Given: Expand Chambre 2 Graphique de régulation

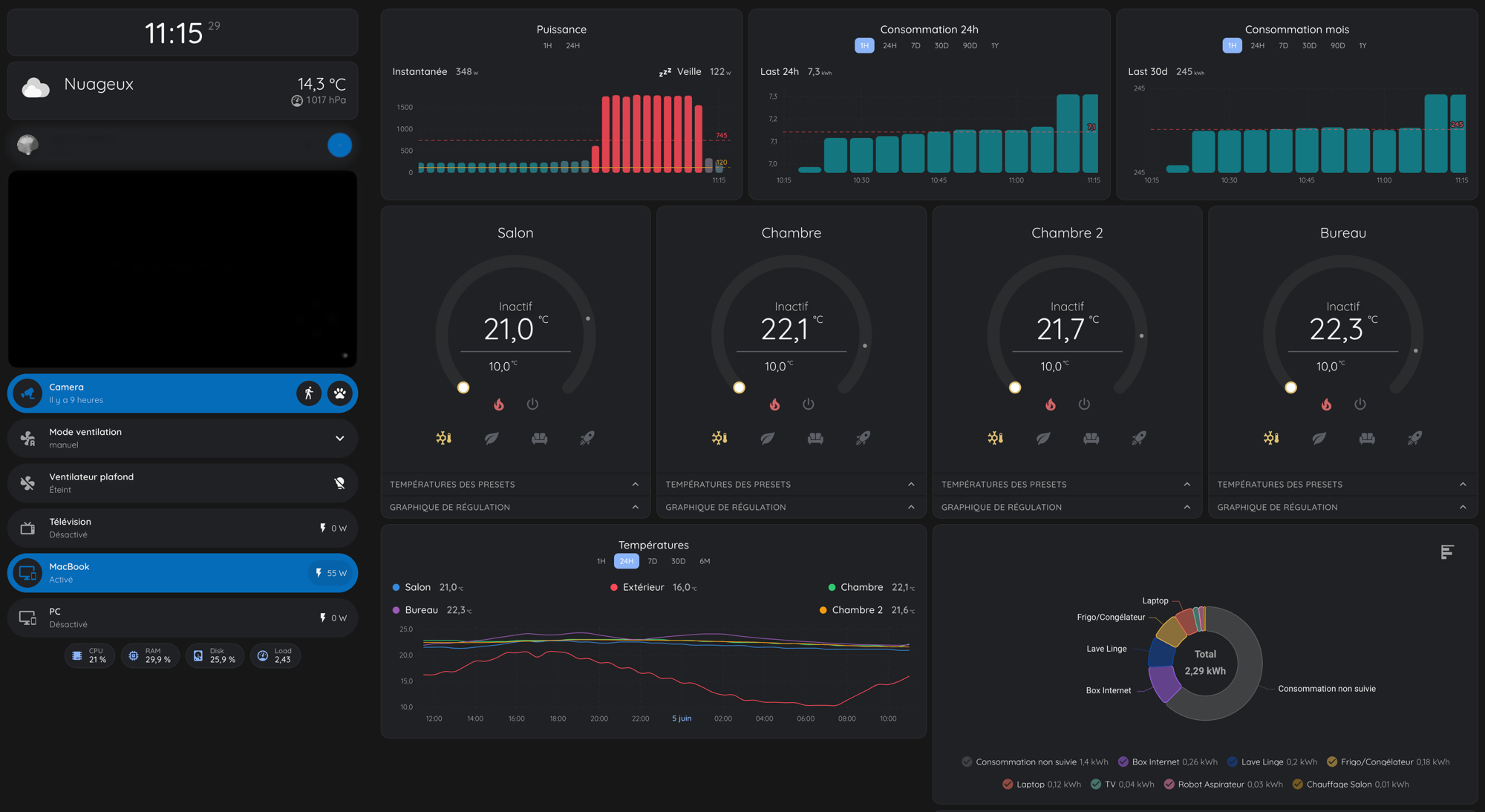Looking at the screenshot, I should [x=1066, y=507].
